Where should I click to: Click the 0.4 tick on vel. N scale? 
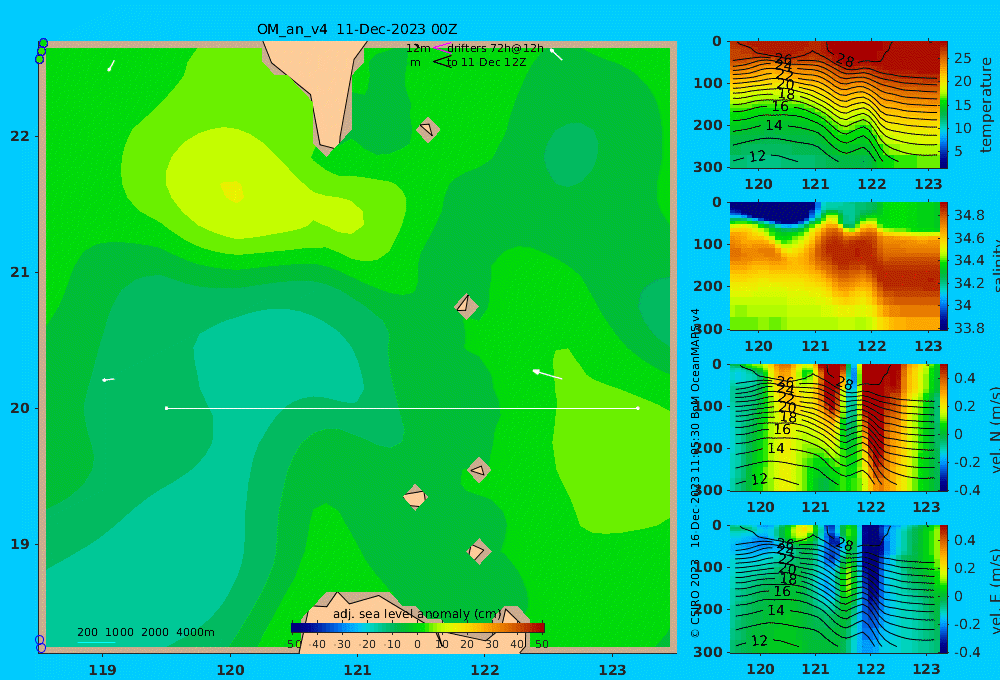pyautogui.click(x=965, y=378)
